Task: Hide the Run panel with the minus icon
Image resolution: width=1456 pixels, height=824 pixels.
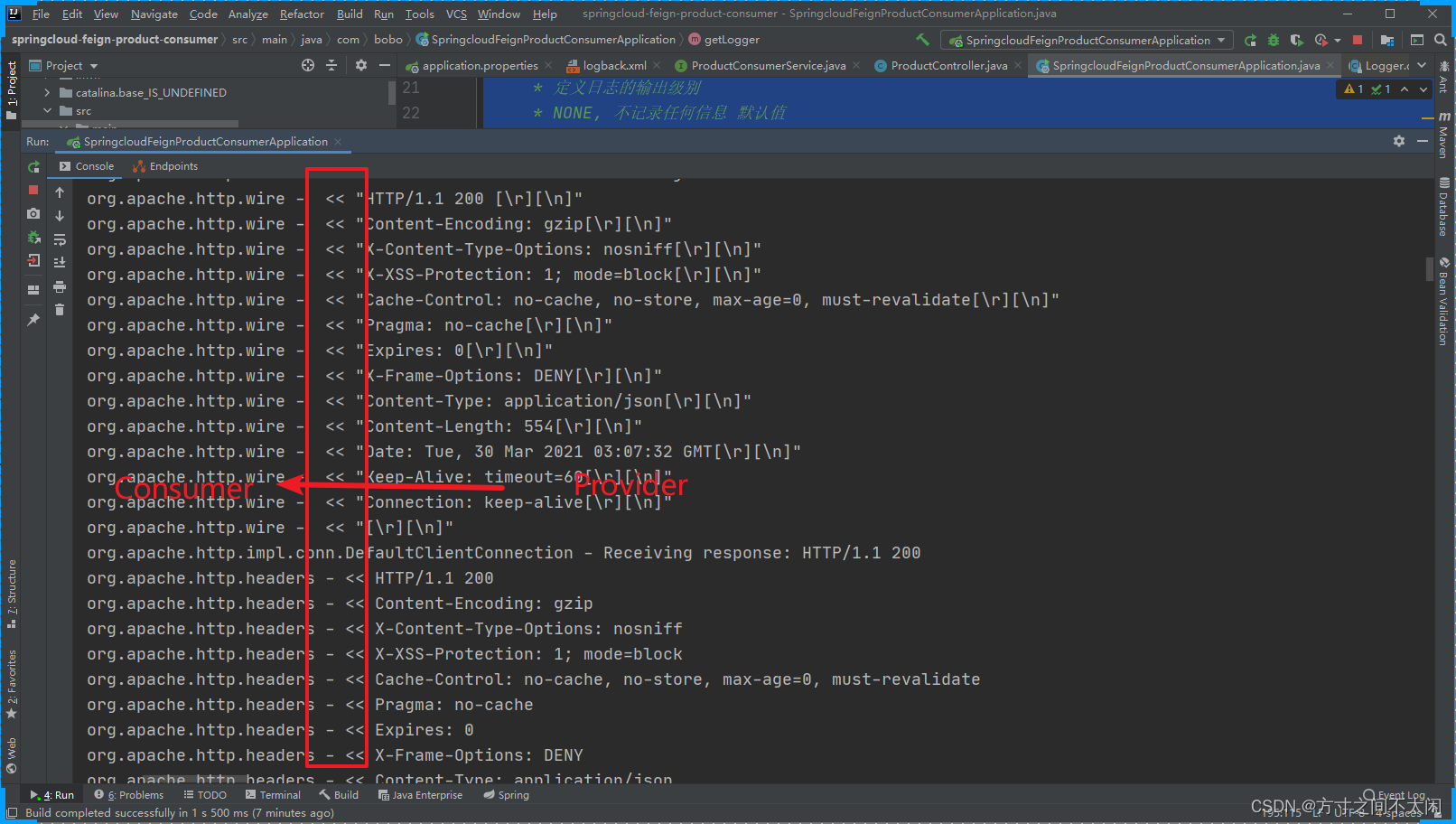Action: (1422, 141)
